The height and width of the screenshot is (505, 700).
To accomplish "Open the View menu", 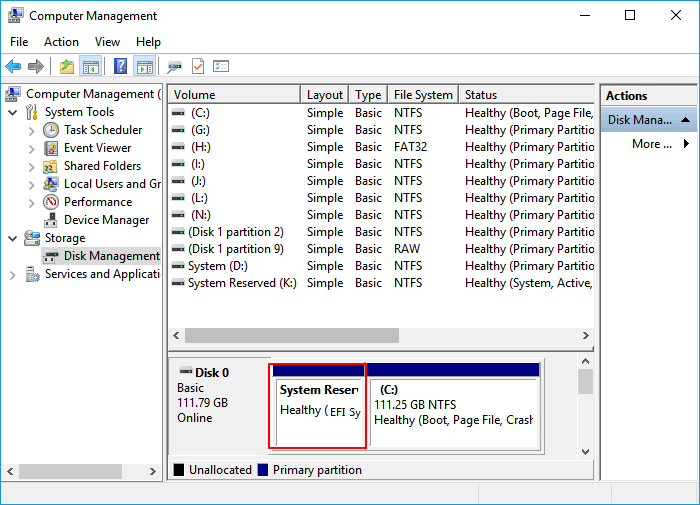I will [107, 42].
